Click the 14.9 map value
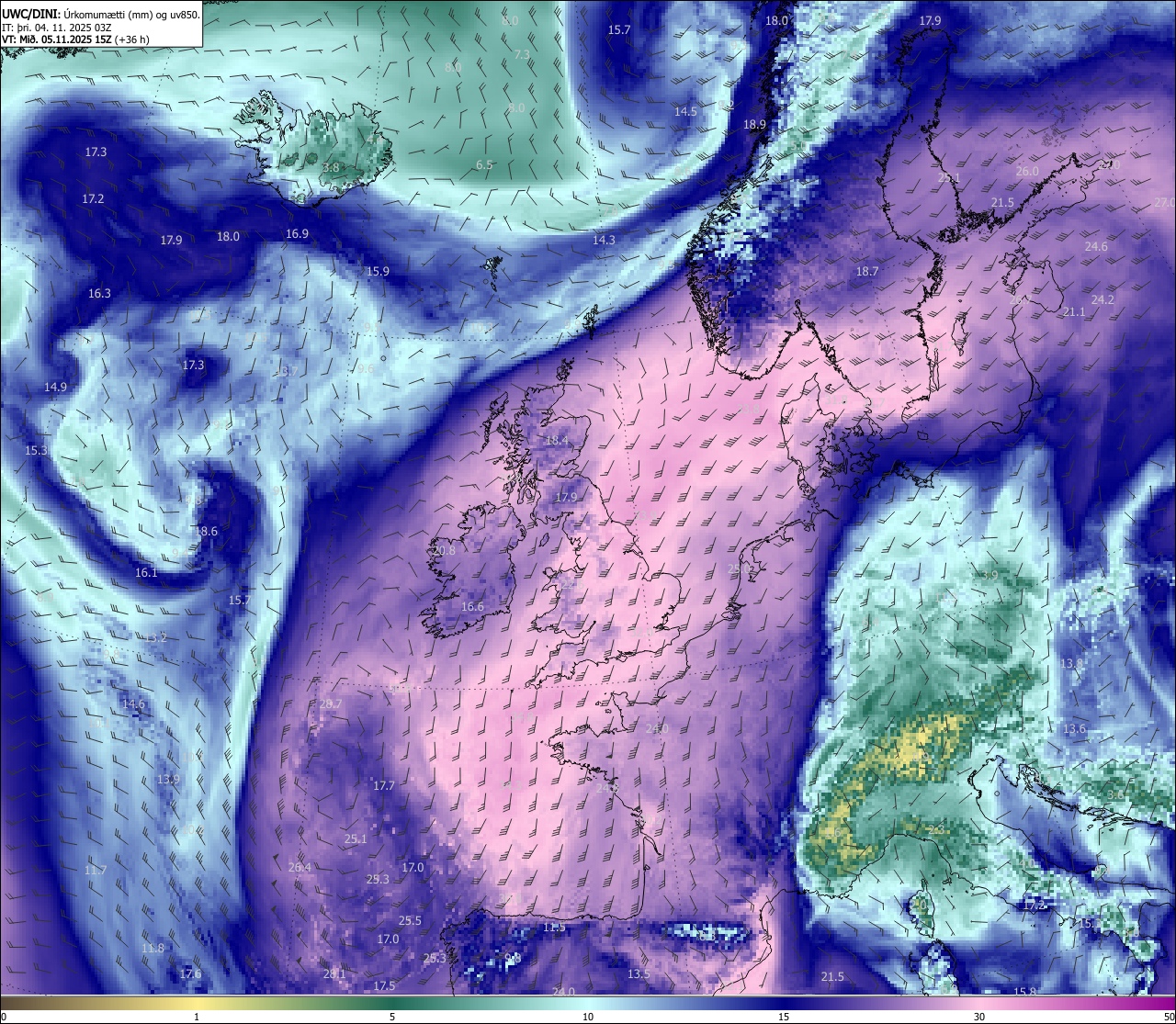 (55, 387)
